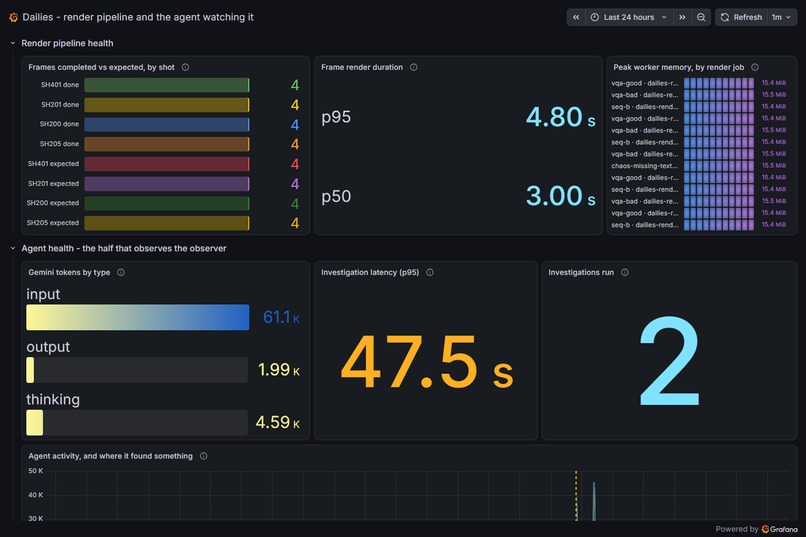Screen dimensions: 806x537
Task: Click the SH401 done bar gauge
Action: tap(167, 85)
